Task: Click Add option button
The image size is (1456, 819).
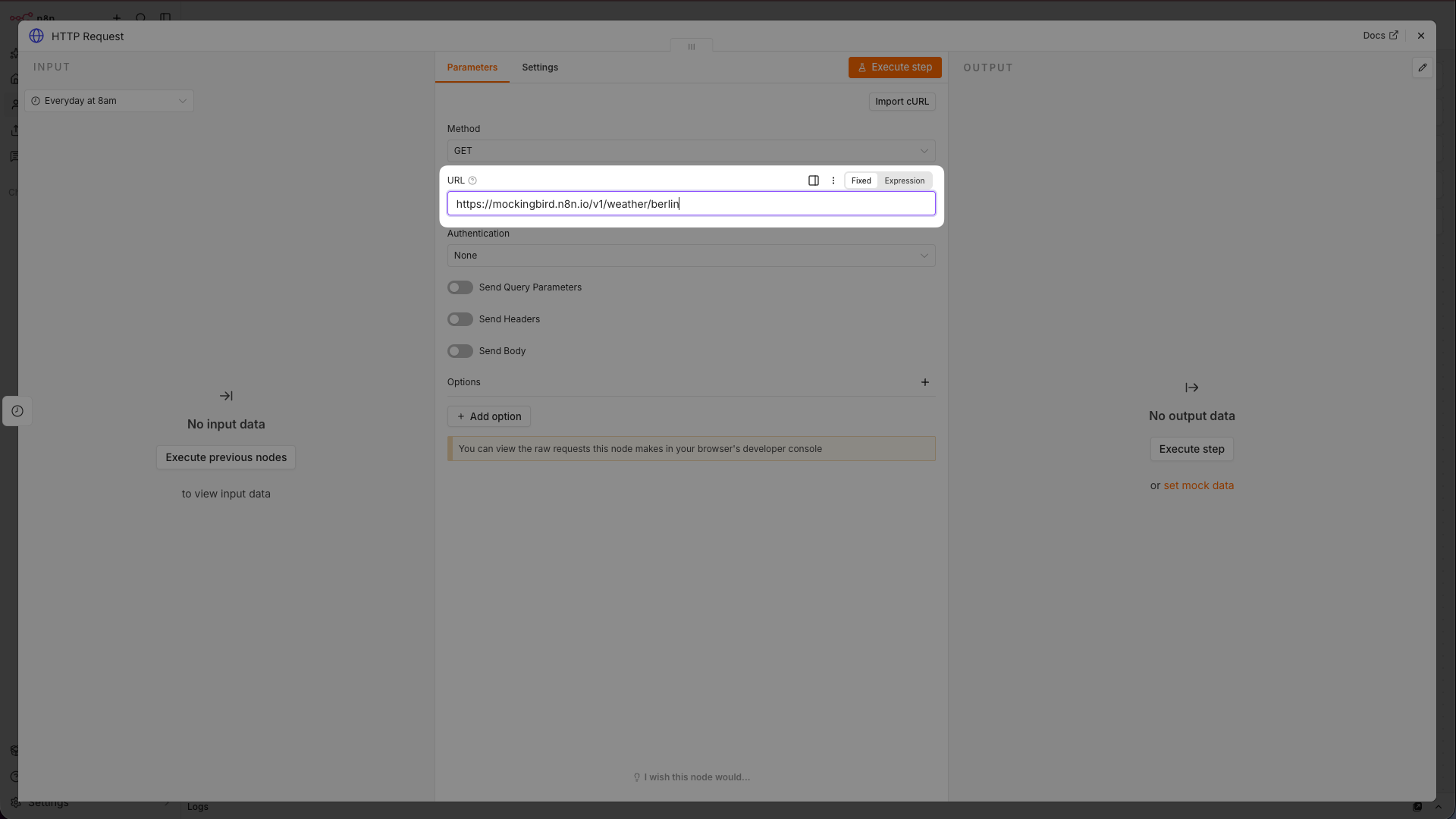Action: (489, 416)
